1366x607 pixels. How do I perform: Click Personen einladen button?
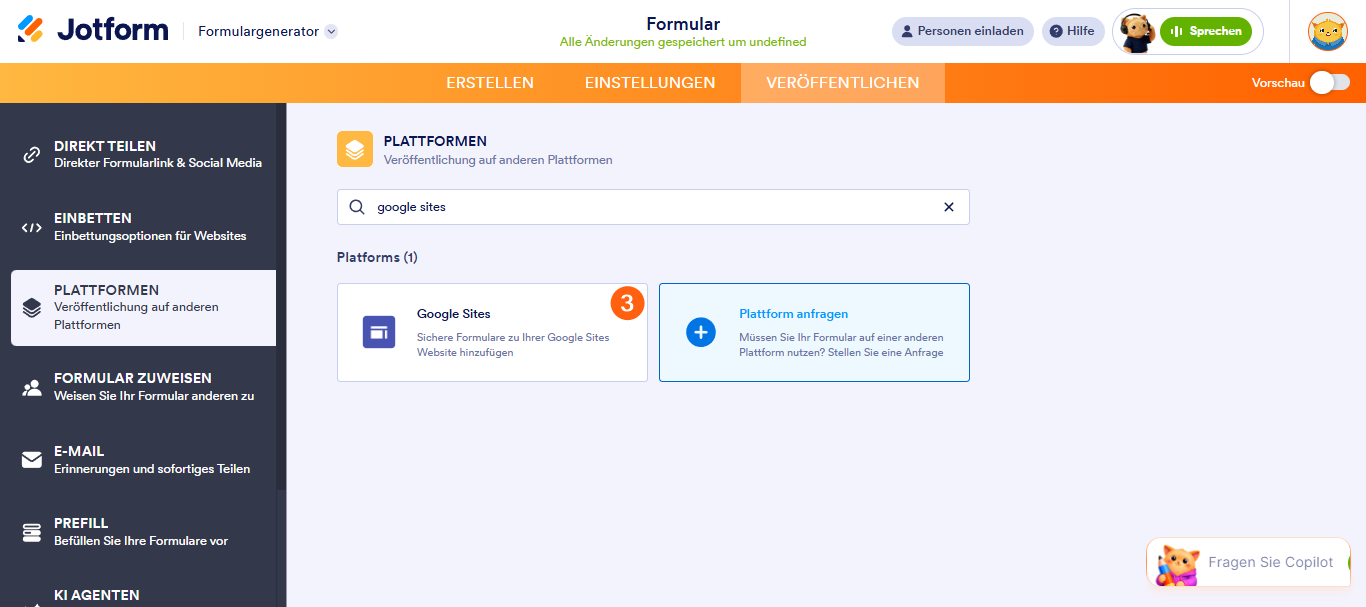963,31
